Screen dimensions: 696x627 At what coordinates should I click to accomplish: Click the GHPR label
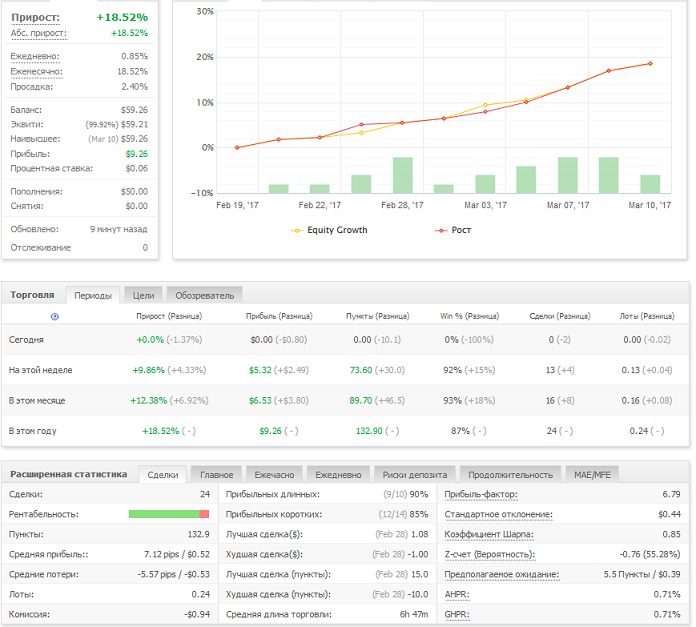tap(457, 614)
